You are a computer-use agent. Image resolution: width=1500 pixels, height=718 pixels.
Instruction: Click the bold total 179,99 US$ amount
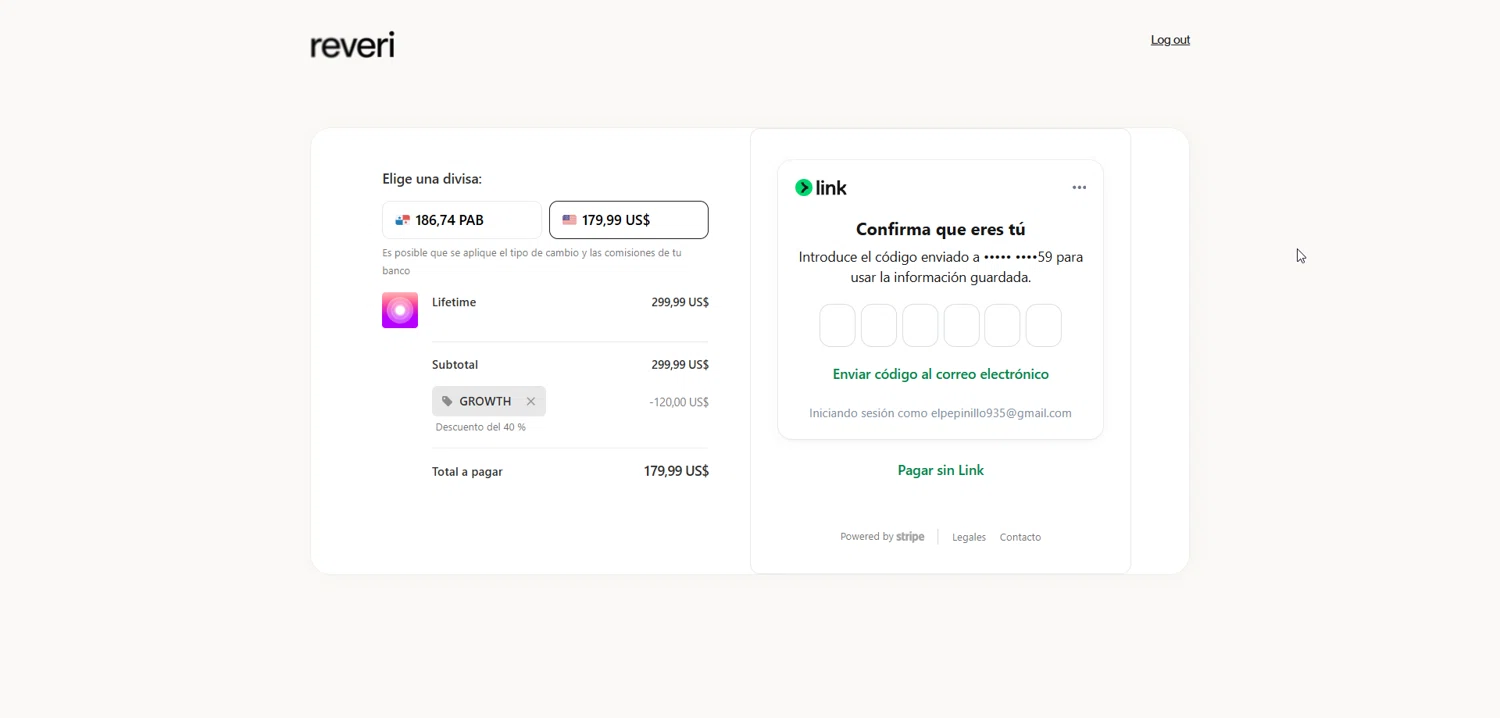pyautogui.click(x=676, y=471)
